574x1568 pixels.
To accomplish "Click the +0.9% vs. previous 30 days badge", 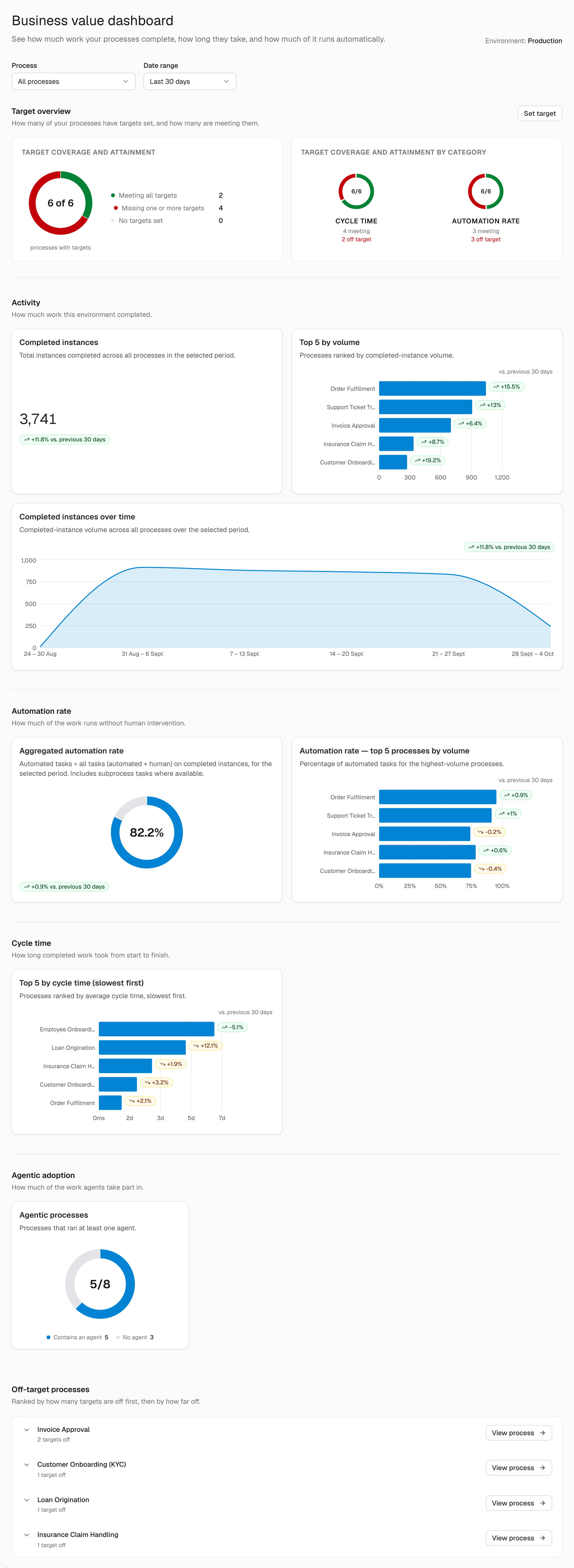I will [64, 887].
